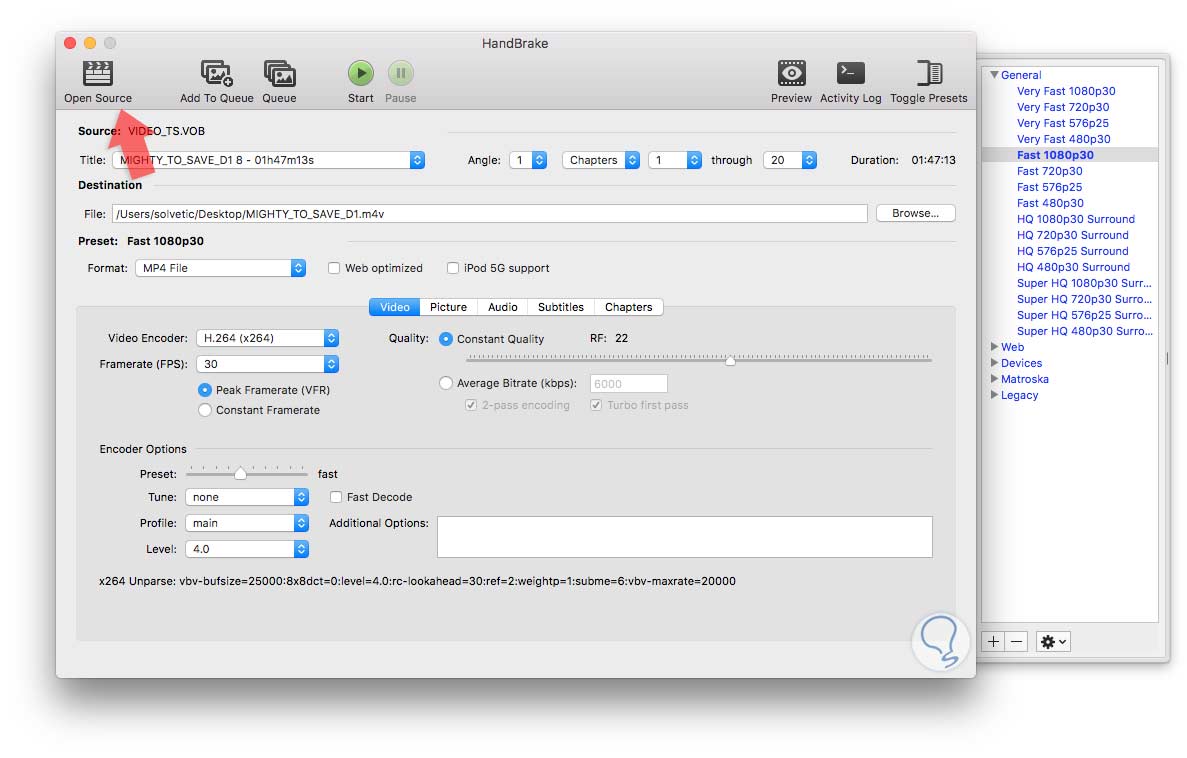Select Constant Quality radio button
Screen dimensions: 1187x758
click(x=446, y=338)
